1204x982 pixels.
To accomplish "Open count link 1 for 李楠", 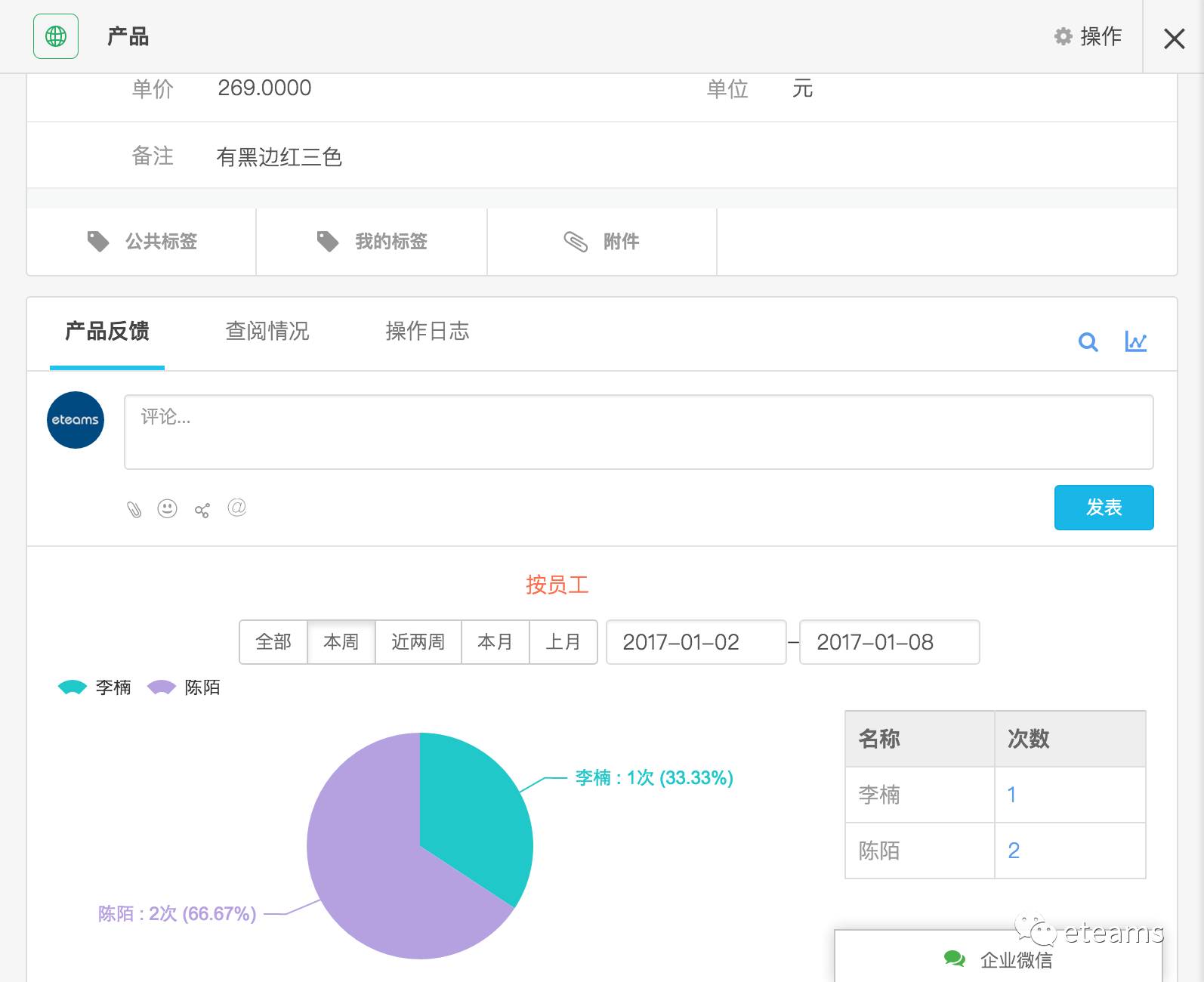I will pos(1011,795).
